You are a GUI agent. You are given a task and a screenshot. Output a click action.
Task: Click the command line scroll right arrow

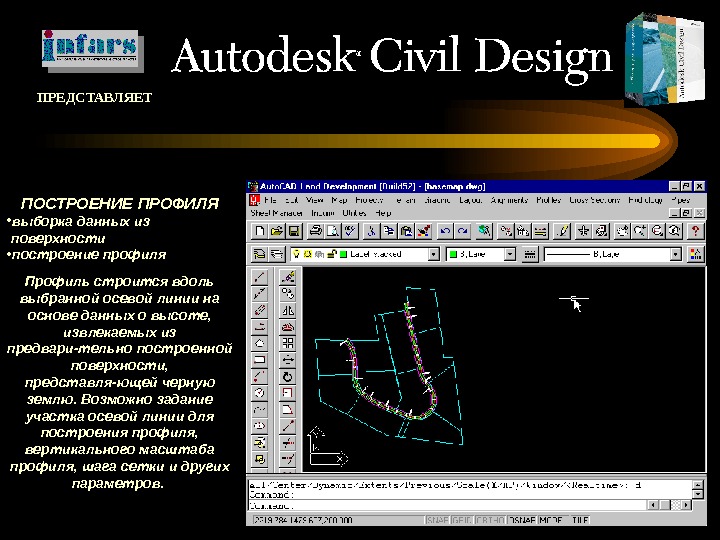(686, 505)
